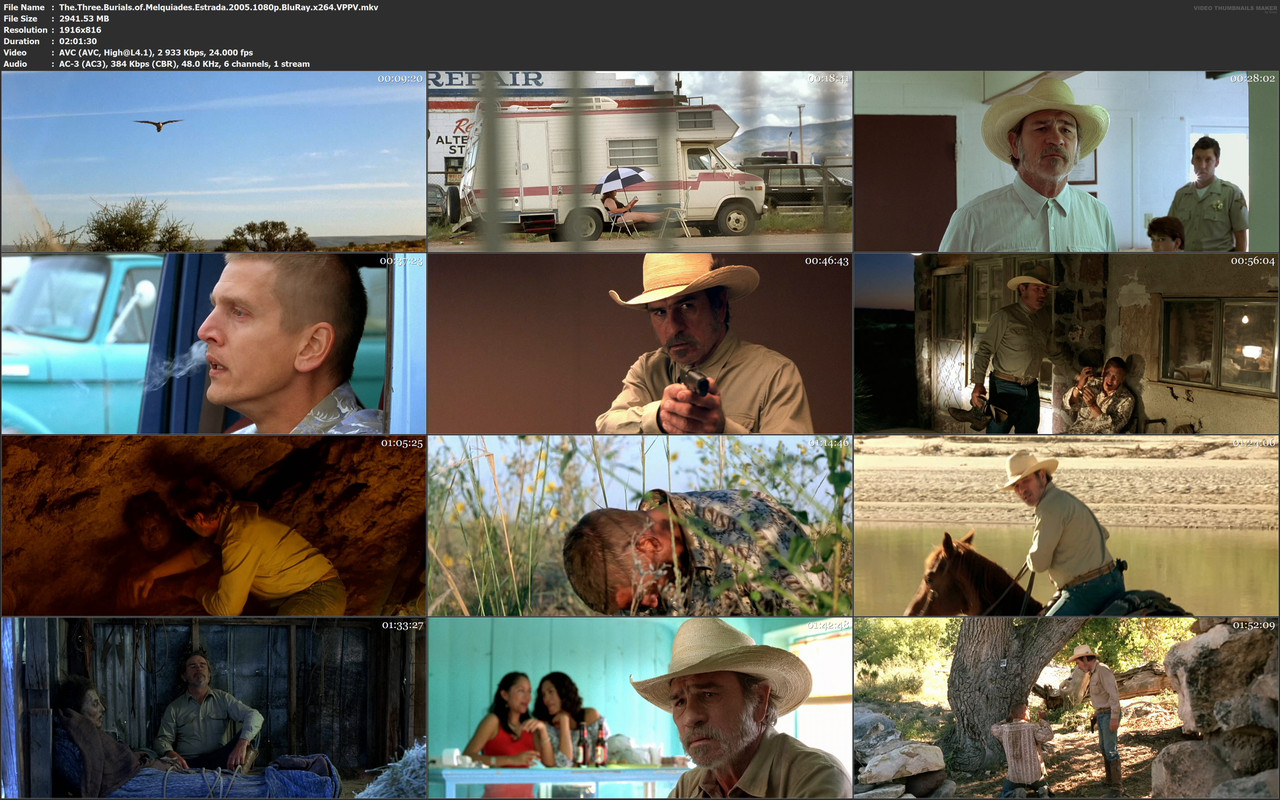
Task: Click the 01:52:09 timestamp
Action: coord(1252,624)
